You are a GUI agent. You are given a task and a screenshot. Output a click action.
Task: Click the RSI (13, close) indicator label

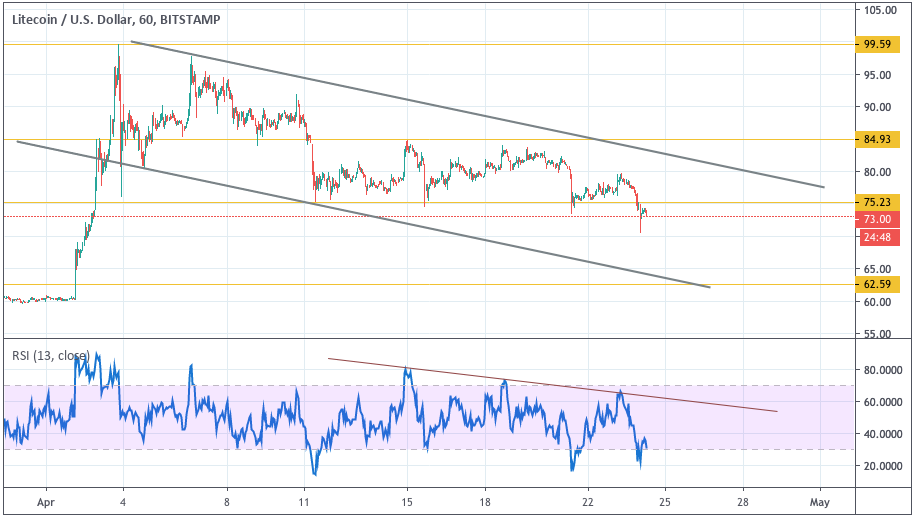click(50, 356)
